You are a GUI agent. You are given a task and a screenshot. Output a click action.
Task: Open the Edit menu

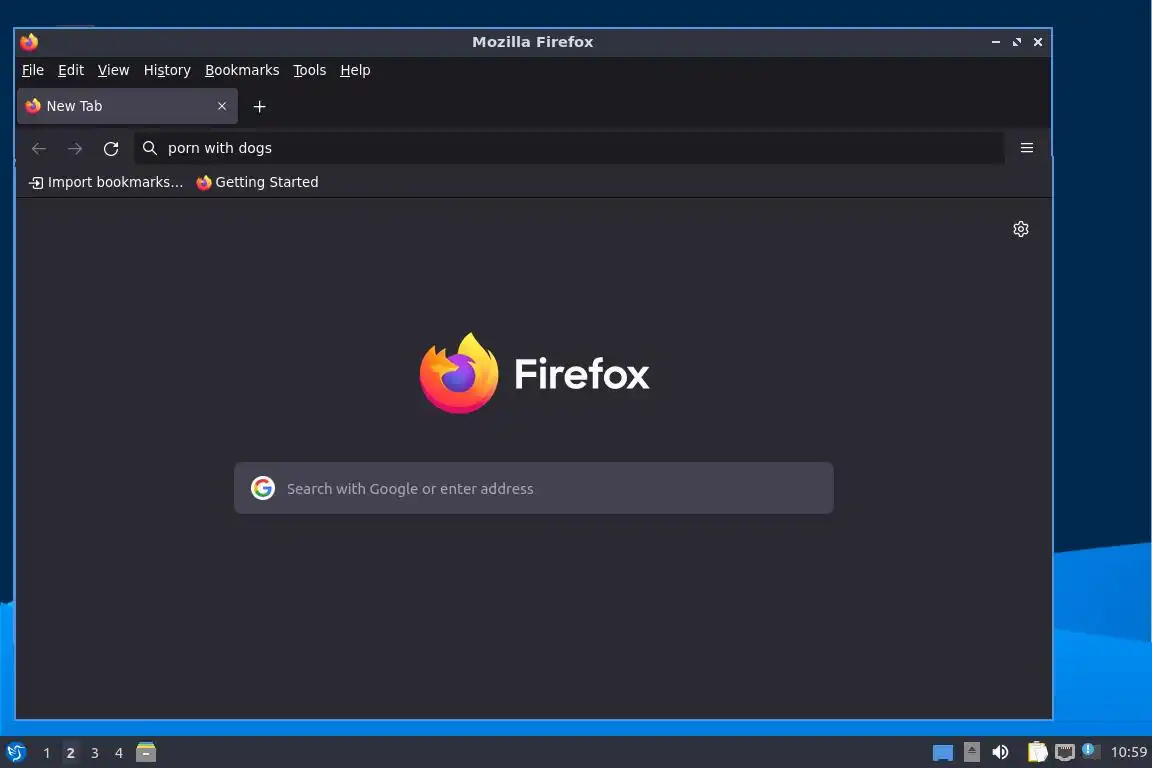coord(71,70)
